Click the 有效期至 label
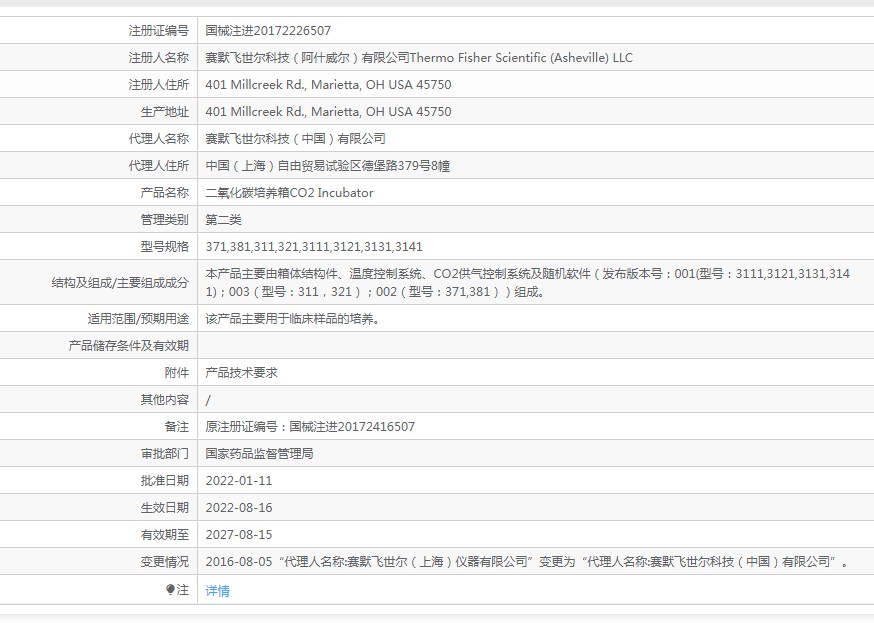The width and height of the screenshot is (874, 623). click(165, 535)
